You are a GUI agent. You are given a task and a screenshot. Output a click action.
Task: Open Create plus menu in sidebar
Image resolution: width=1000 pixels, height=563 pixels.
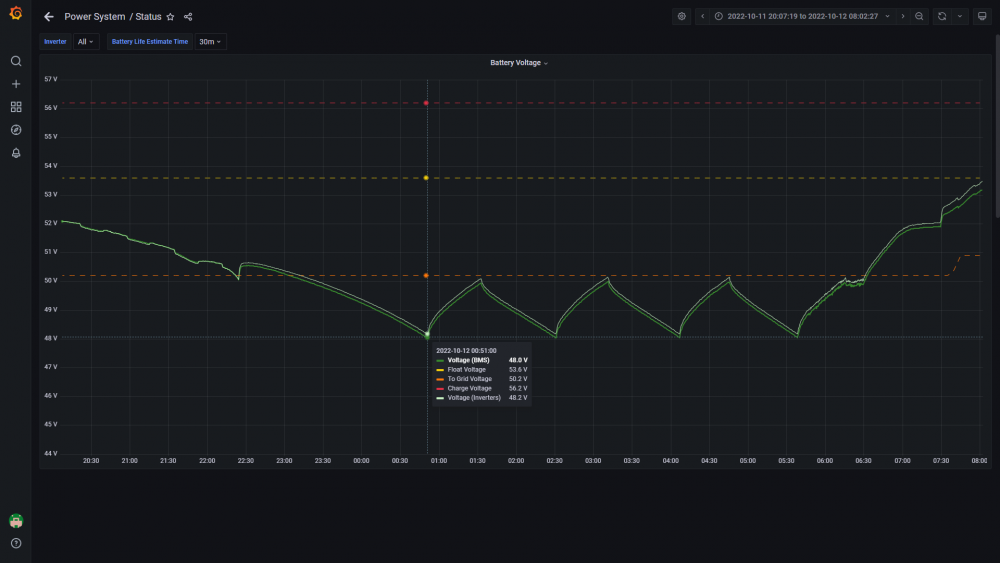16,84
